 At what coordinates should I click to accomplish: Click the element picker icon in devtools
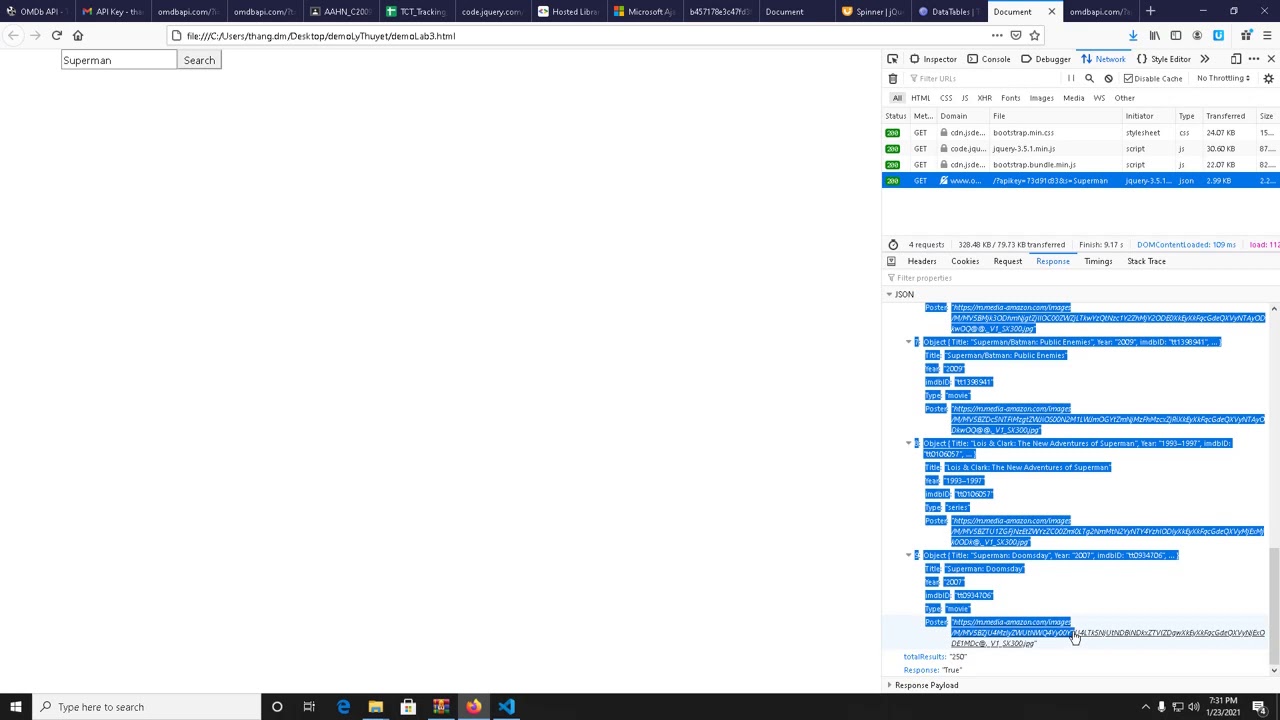(x=892, y=59)
